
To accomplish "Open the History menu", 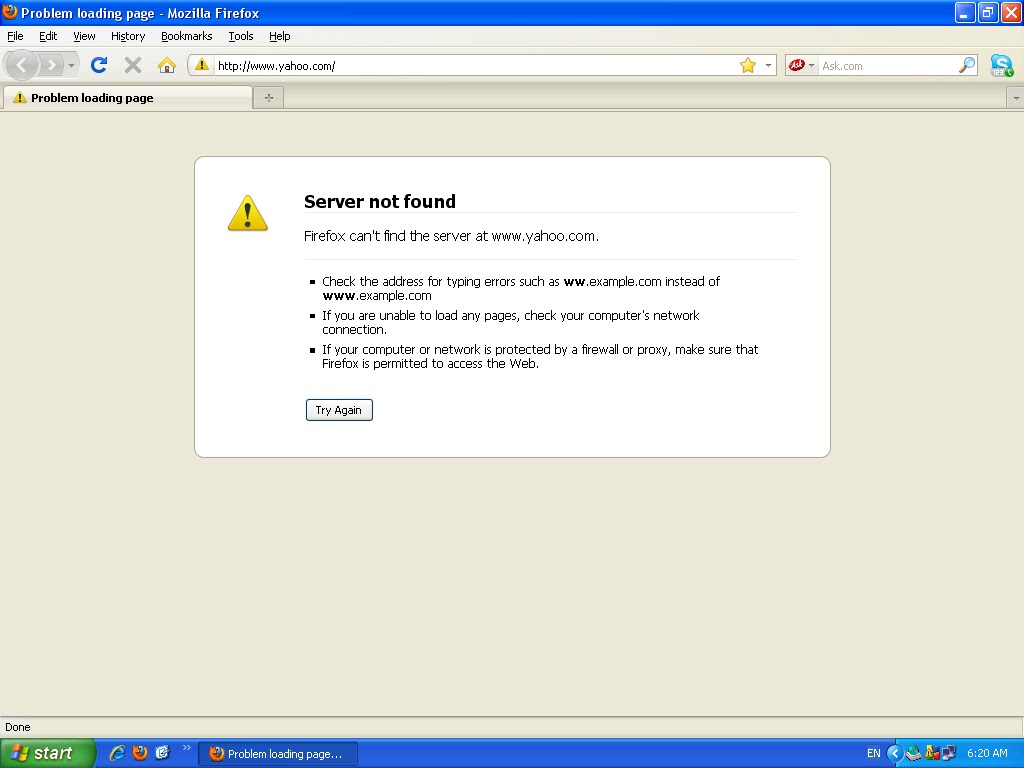I will (x=128, y=36).
